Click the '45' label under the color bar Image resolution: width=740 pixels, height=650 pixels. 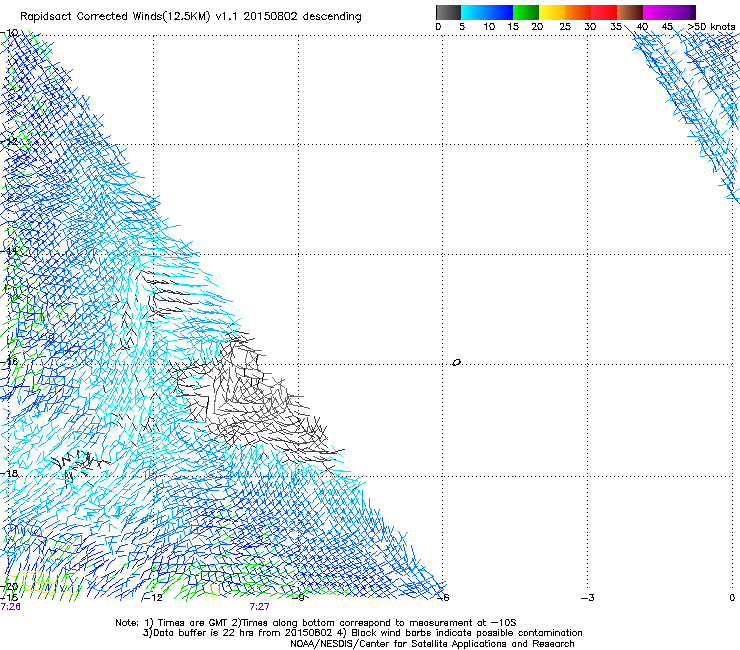[667, 27]
